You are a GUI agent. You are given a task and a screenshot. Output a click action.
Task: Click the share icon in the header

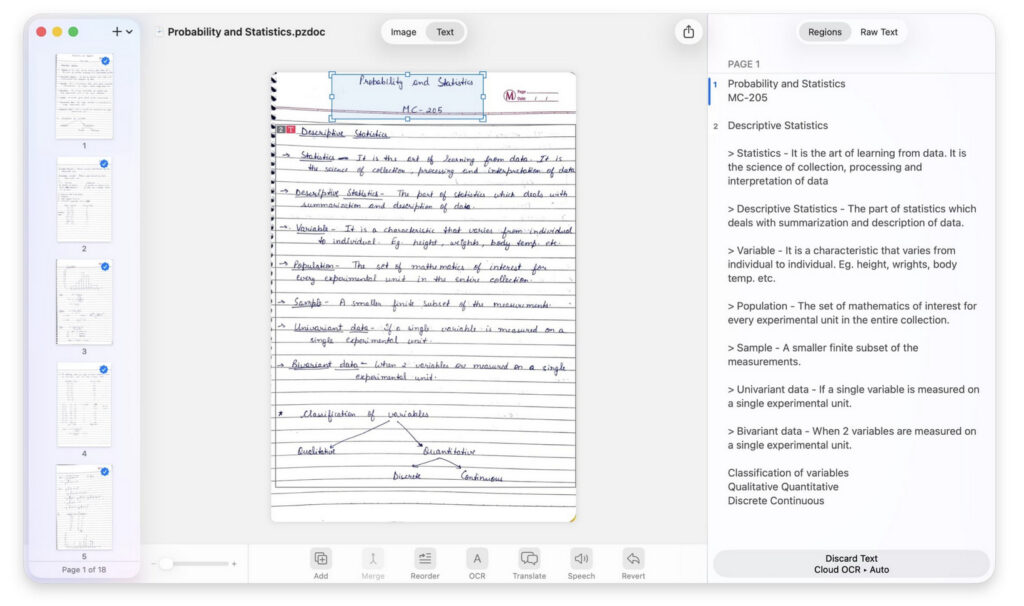[x=688, y=32]
